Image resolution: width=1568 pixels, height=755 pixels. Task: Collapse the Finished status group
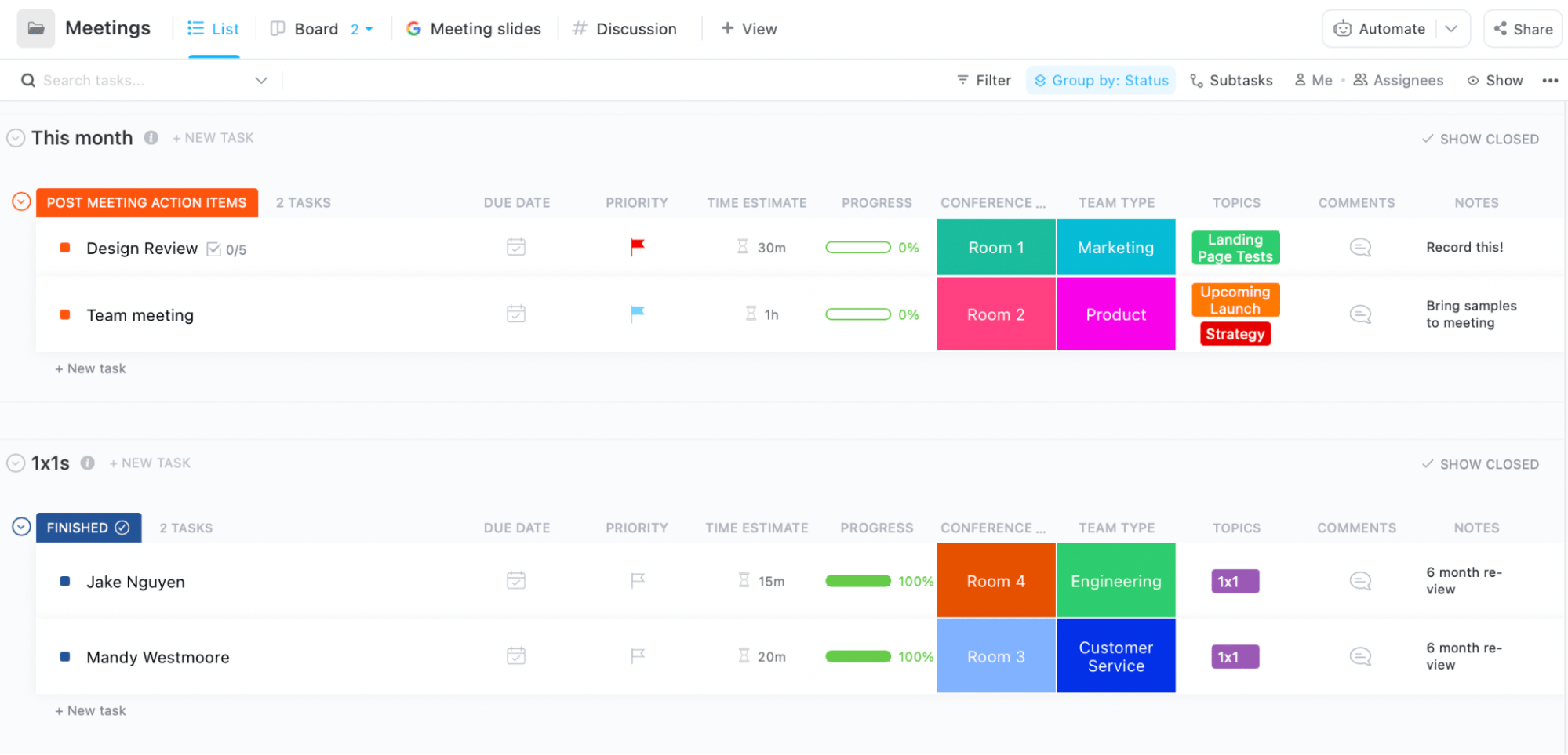tap(21, 527)
